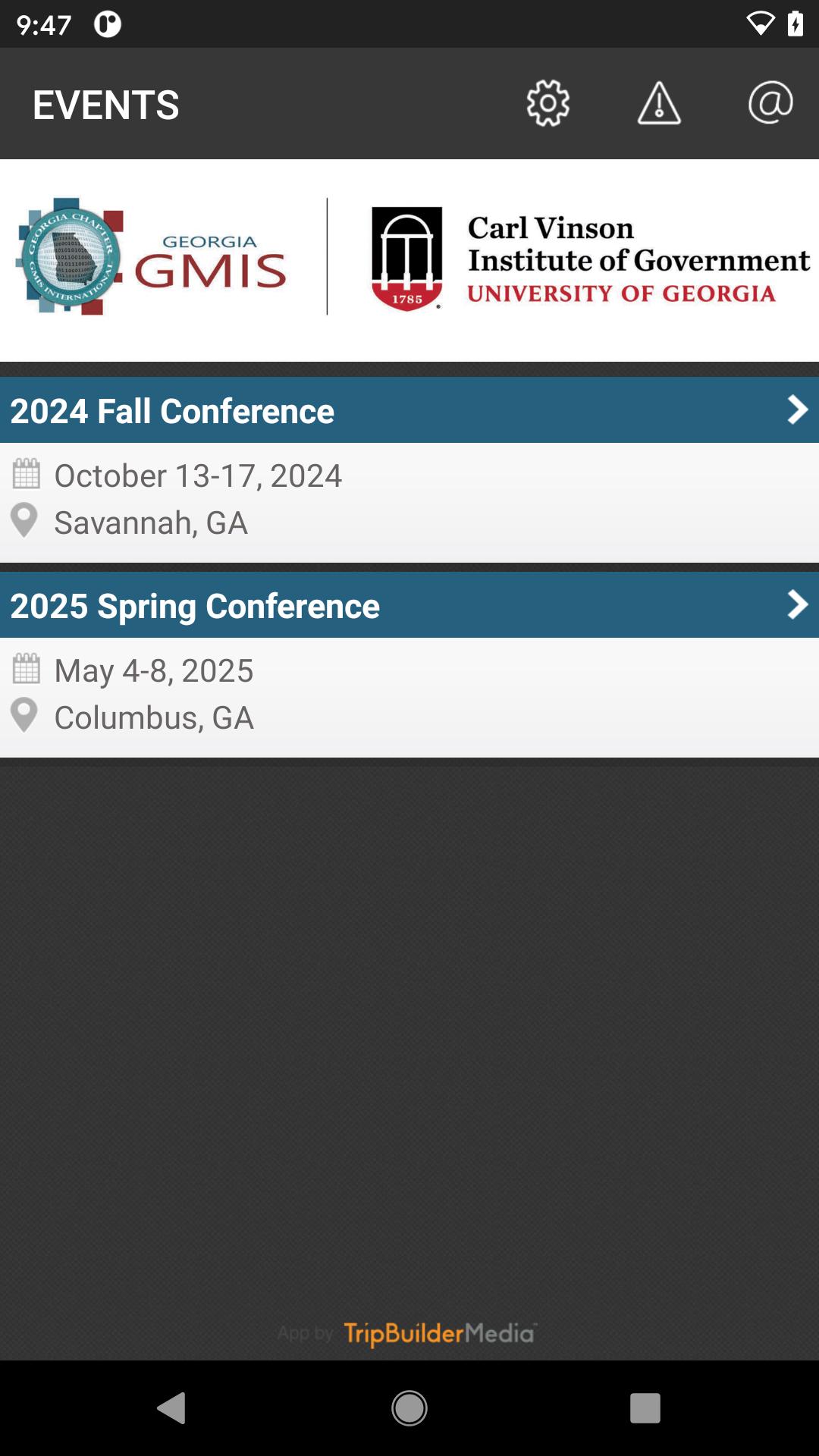Select the Columbus, GA location text
The image size is (819, 1456).
154,717
